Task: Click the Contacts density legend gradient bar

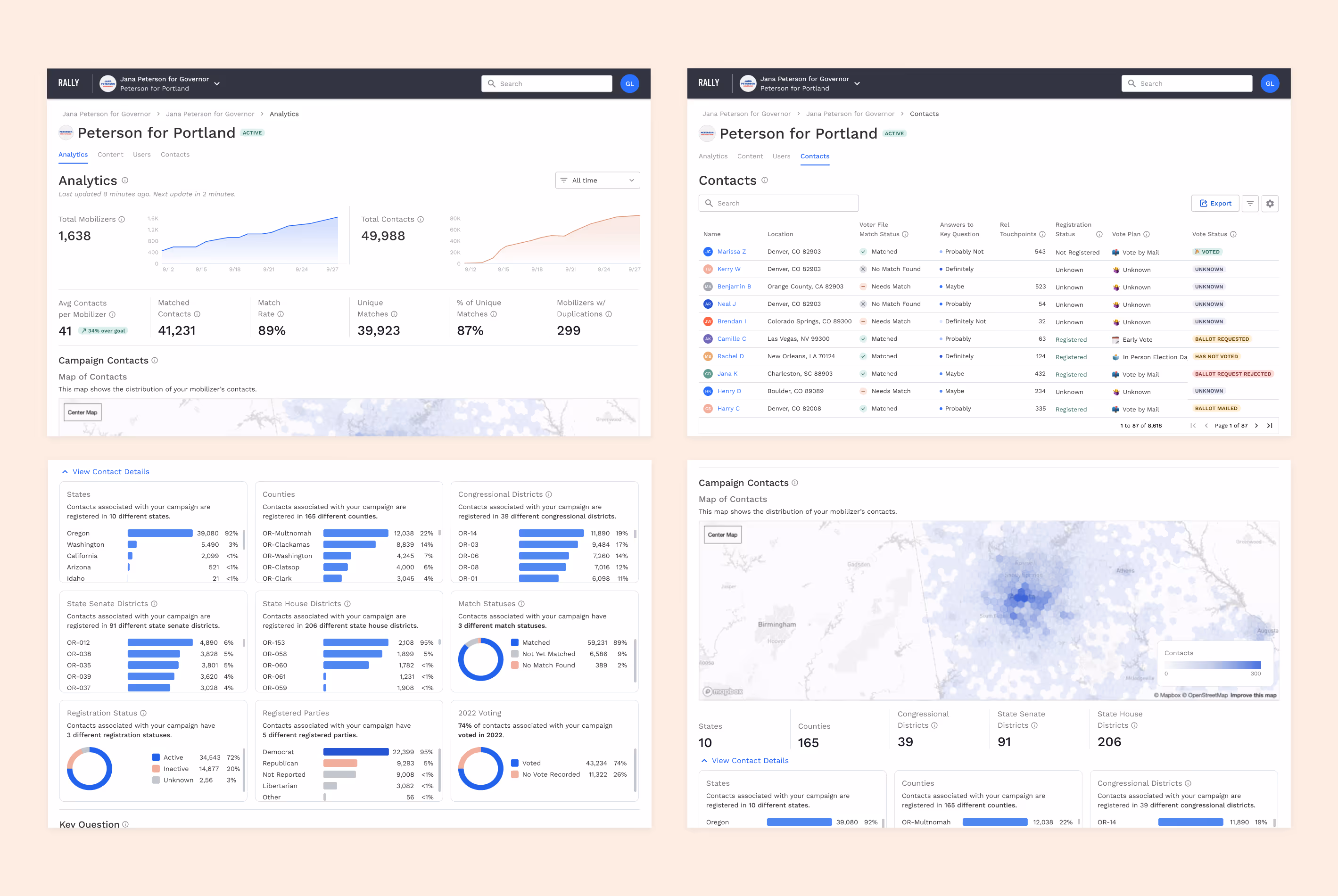Action: (1212, 665)
